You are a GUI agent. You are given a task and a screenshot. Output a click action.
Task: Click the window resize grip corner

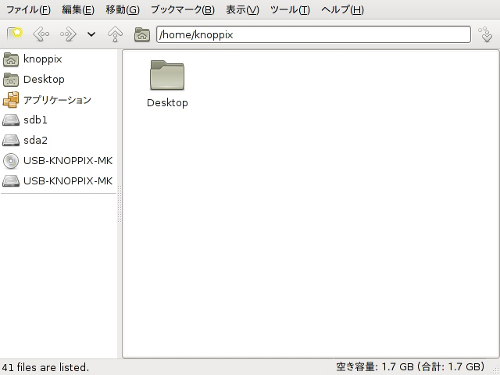pyautogui.click(x=495, y=370)
